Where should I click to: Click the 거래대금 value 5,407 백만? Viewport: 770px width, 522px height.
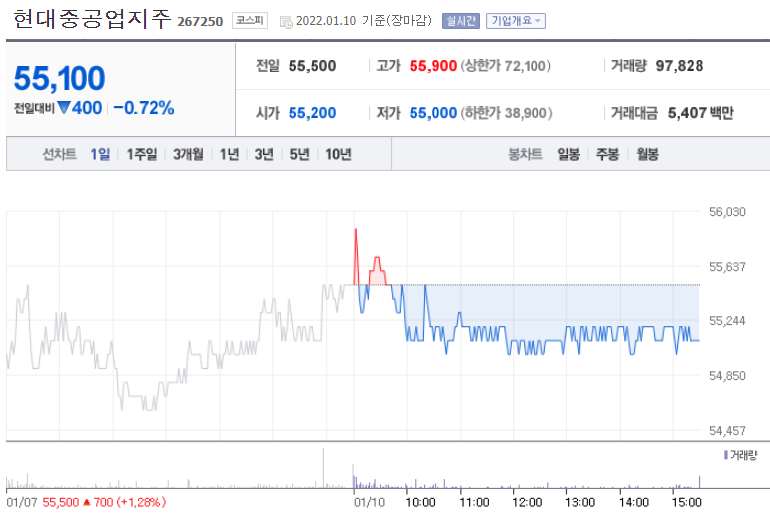point(701,113)
